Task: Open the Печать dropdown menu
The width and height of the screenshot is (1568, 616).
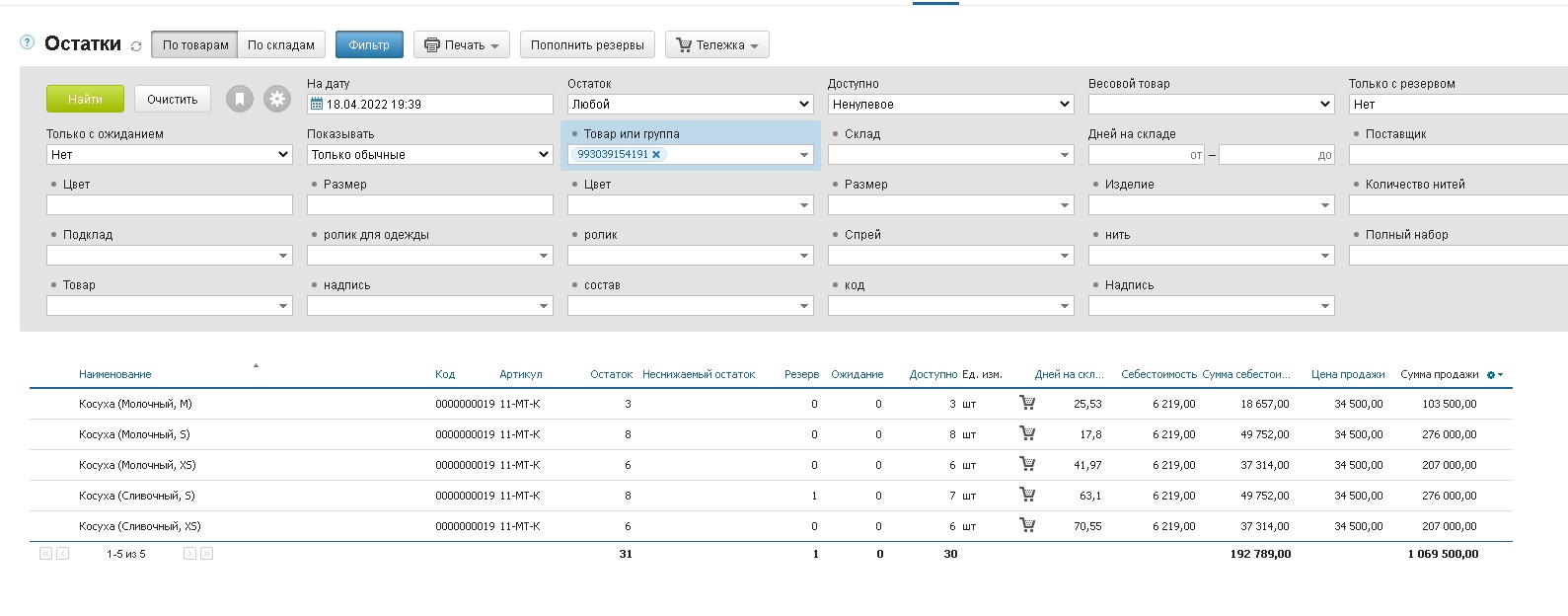Action: [x=462, y=44]
